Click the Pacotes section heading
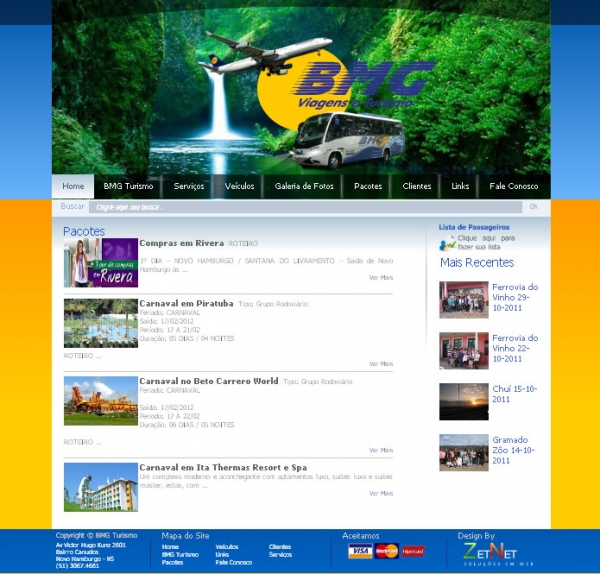Screen dimensions: 600x574 (84, 232)
